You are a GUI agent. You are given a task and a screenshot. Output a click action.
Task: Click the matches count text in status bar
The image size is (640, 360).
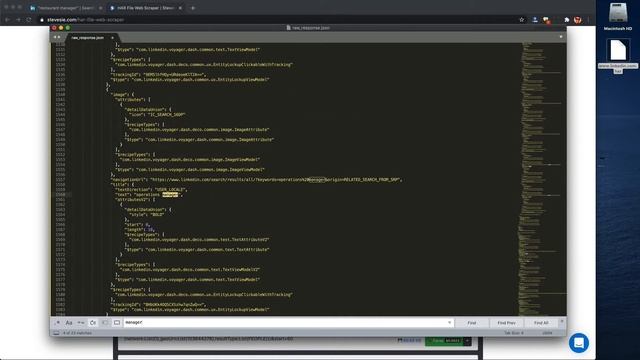pyautogui.click(x=77, y=333)
